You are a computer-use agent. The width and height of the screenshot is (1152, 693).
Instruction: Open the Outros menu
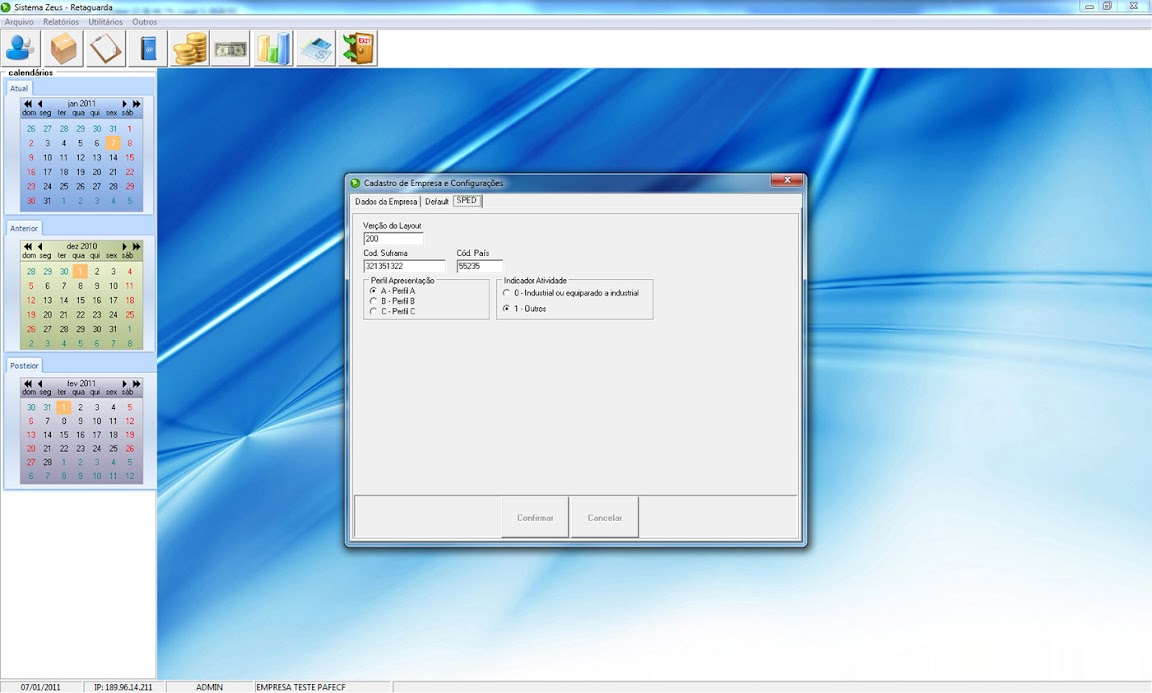pyautogui.click(x=145, y=22)
